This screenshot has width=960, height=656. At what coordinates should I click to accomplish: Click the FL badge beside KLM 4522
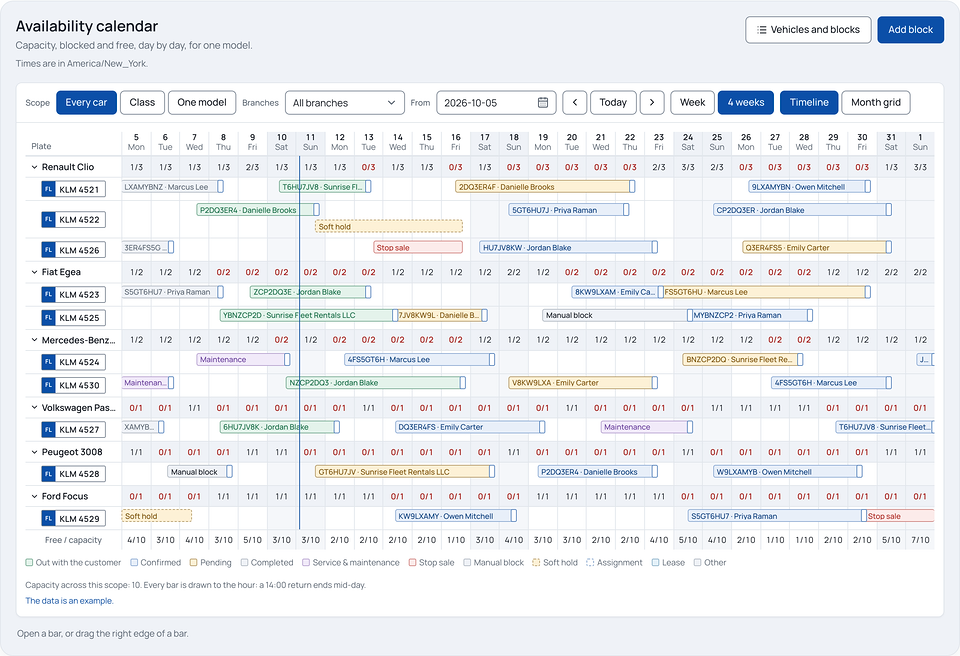pos(48,219)
